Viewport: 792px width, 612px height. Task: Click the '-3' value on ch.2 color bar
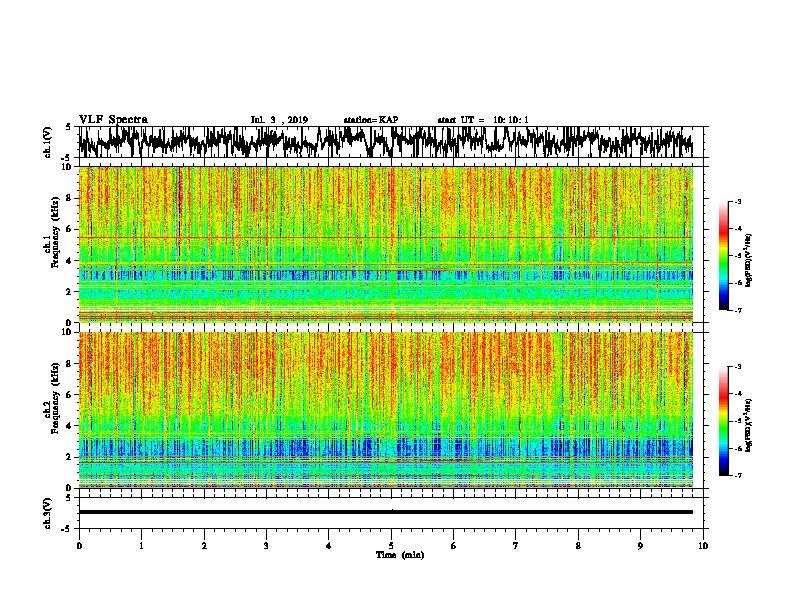[x=737, y=367]
